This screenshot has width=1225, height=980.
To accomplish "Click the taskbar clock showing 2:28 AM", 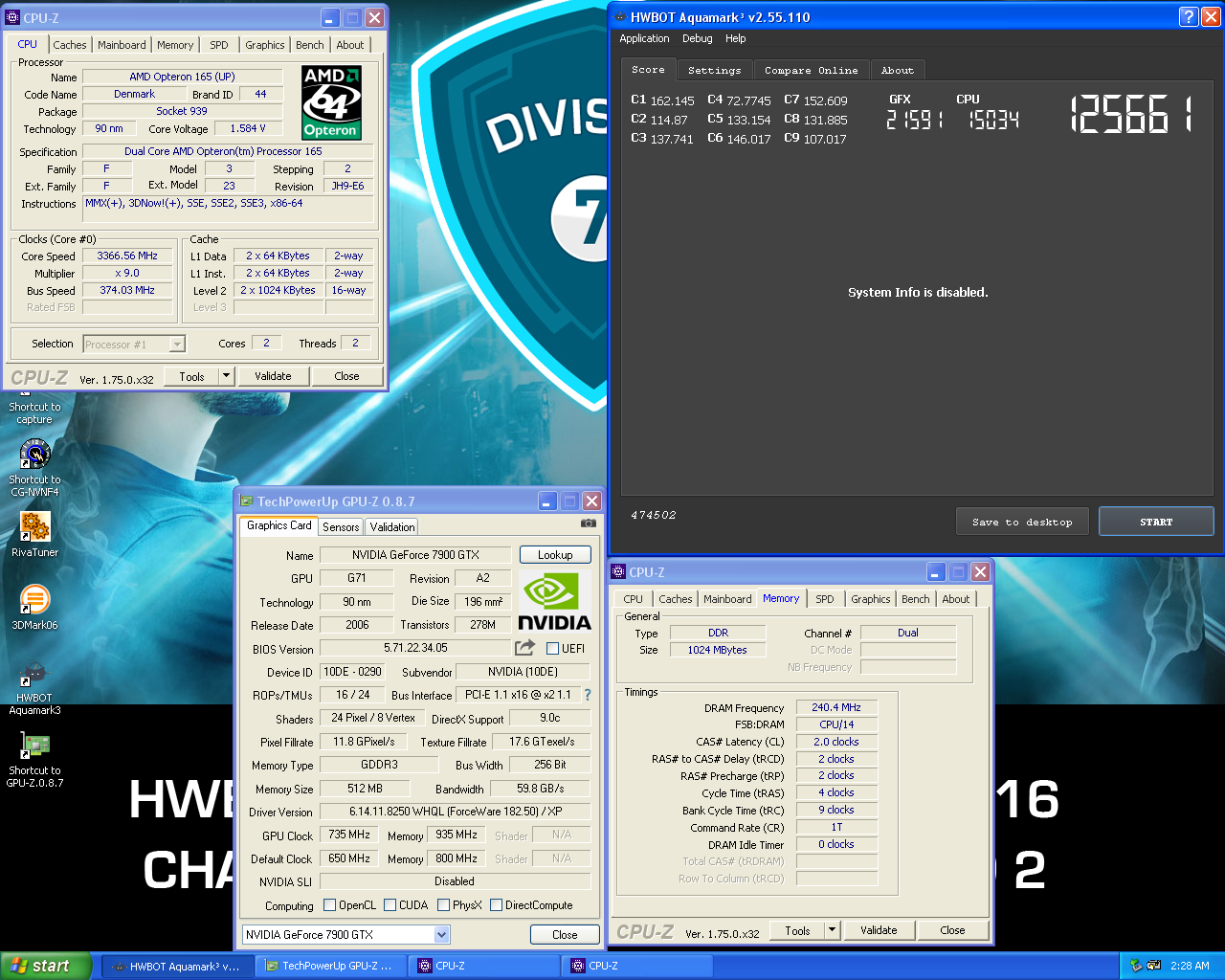I will tap(1190, 966).
